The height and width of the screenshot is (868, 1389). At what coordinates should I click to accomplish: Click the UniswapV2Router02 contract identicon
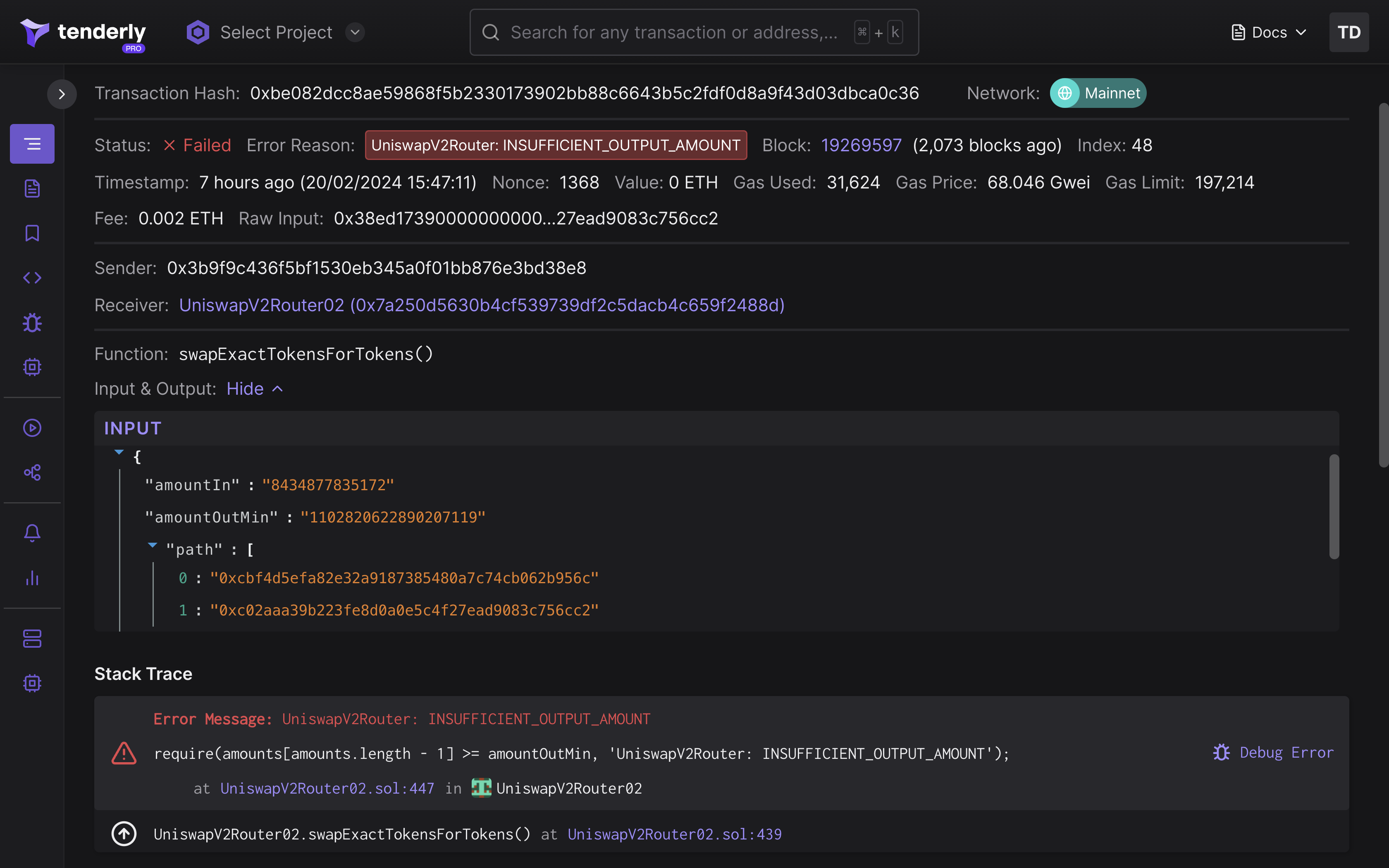click(x=481, y=788)
